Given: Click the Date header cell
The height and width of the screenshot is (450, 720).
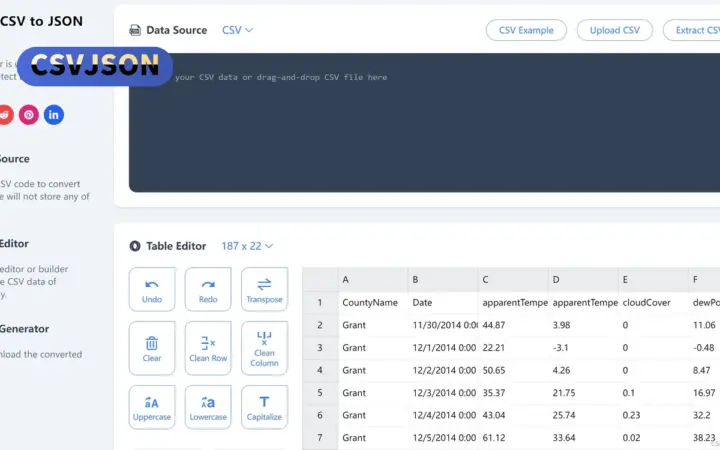Looking at the screenshot, I should point(443,303).
